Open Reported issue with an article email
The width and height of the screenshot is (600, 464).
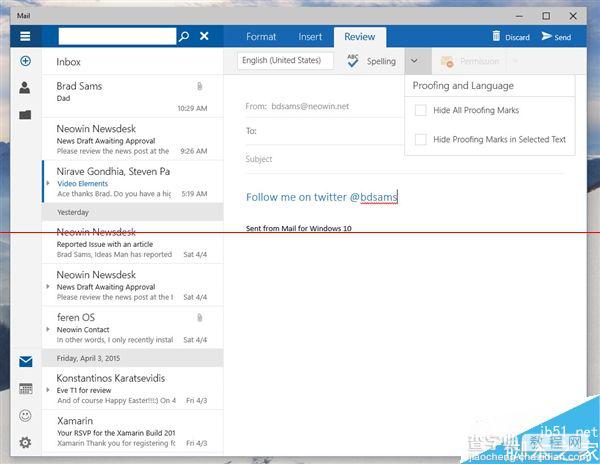click(x=132, y=243)
